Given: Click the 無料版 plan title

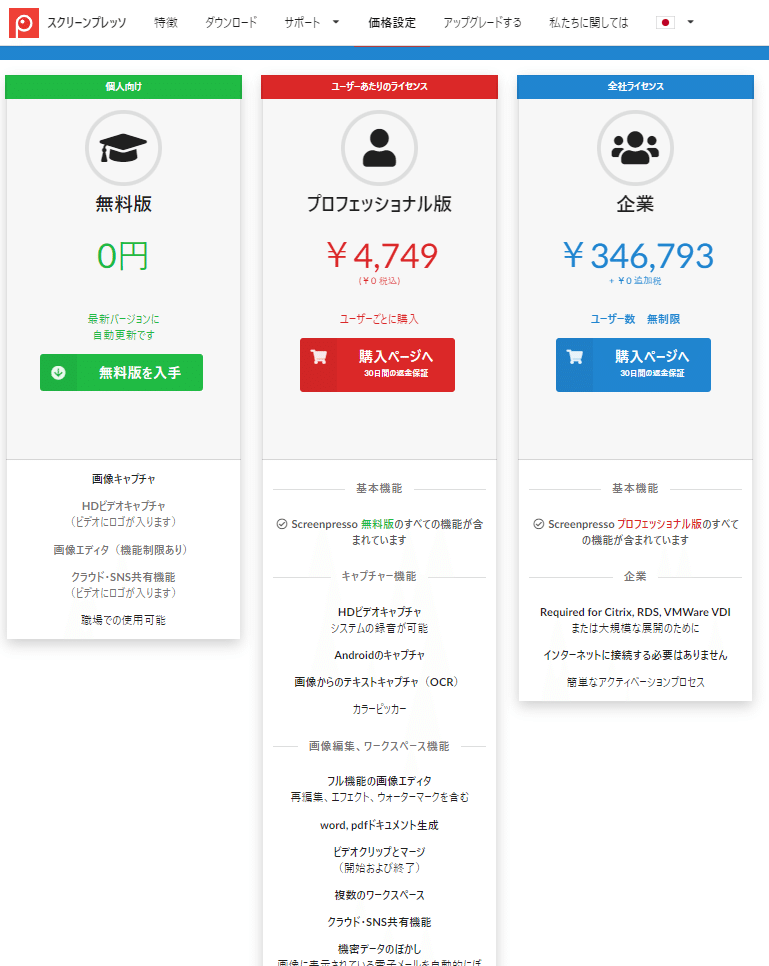Looking at the screenshot, I should [123, 204].
